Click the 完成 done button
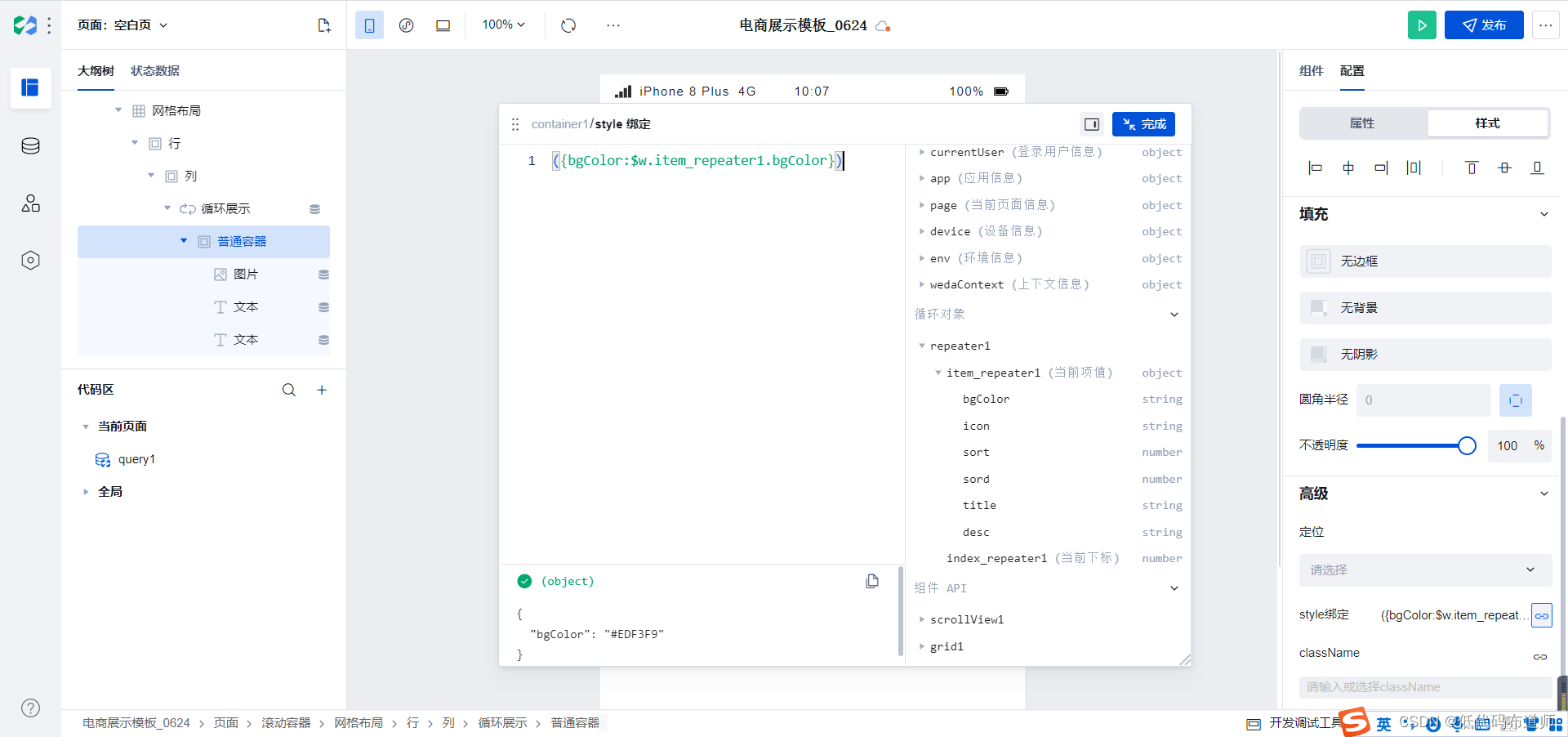This screenshot has height=737, width=1568. point(1143,124)
